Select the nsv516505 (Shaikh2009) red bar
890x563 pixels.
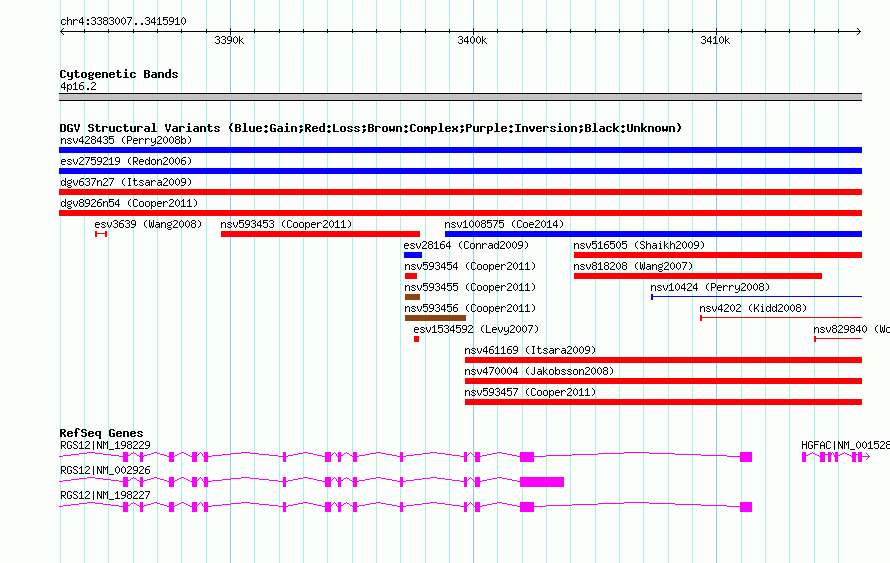(718, 255)
